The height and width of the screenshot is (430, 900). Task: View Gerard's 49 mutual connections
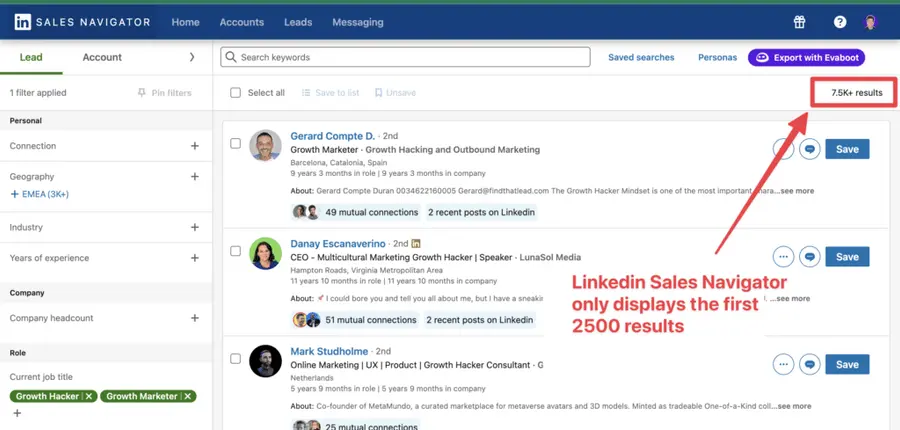coord(356,212)
